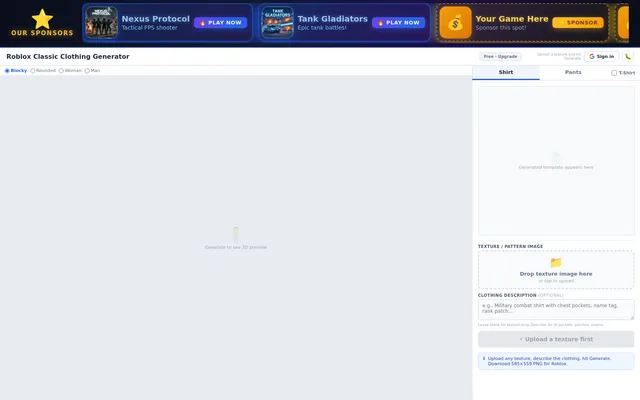Screen dimensions: 640x400
Task: Click Play Now for Tank Gladiators
Action: (x=398, y=22)
